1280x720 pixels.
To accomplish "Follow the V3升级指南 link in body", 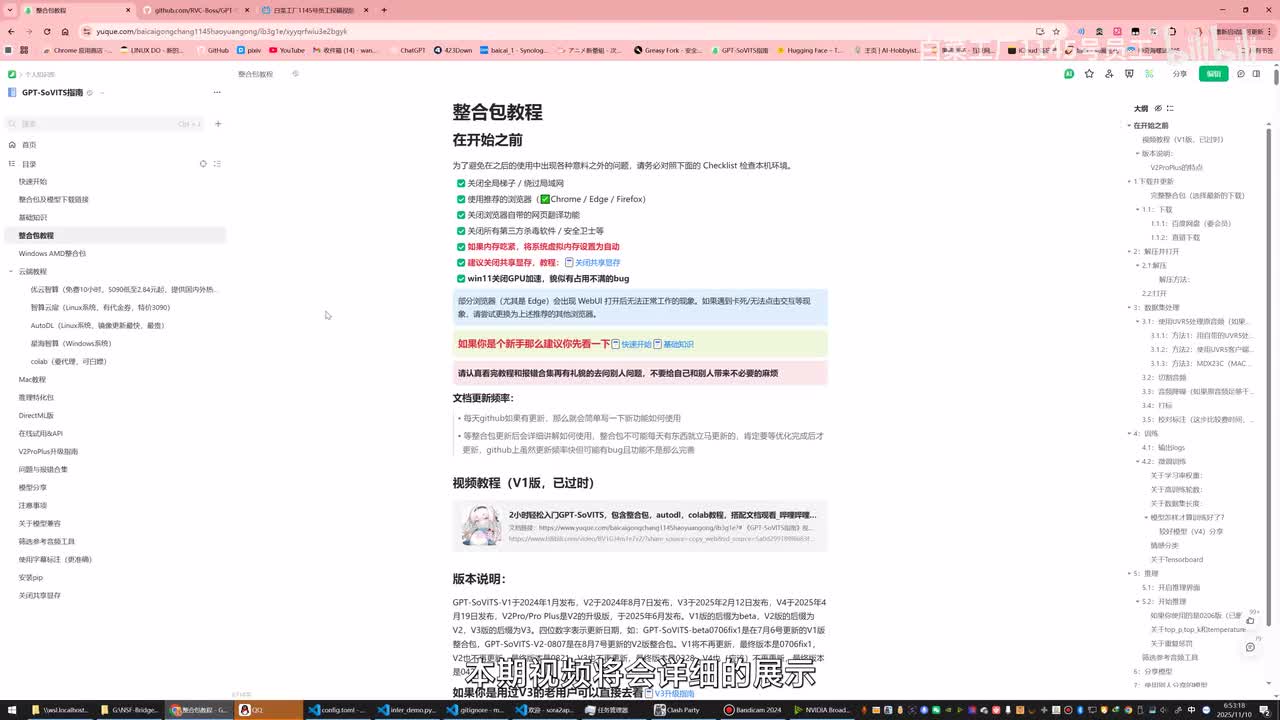I will (669, 693).
